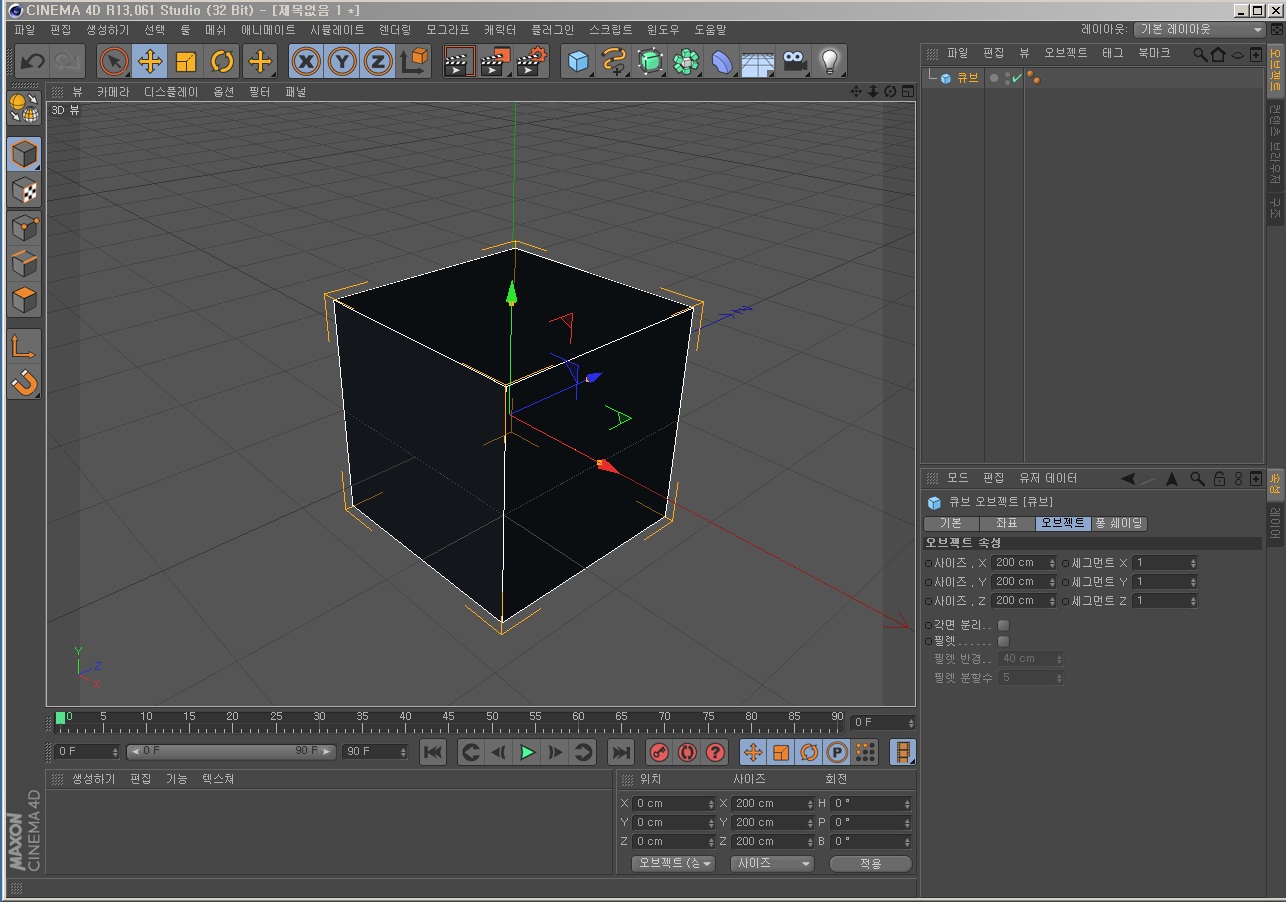
Task: Add a Cube primitive object
Action: click(x=578, y=62)
